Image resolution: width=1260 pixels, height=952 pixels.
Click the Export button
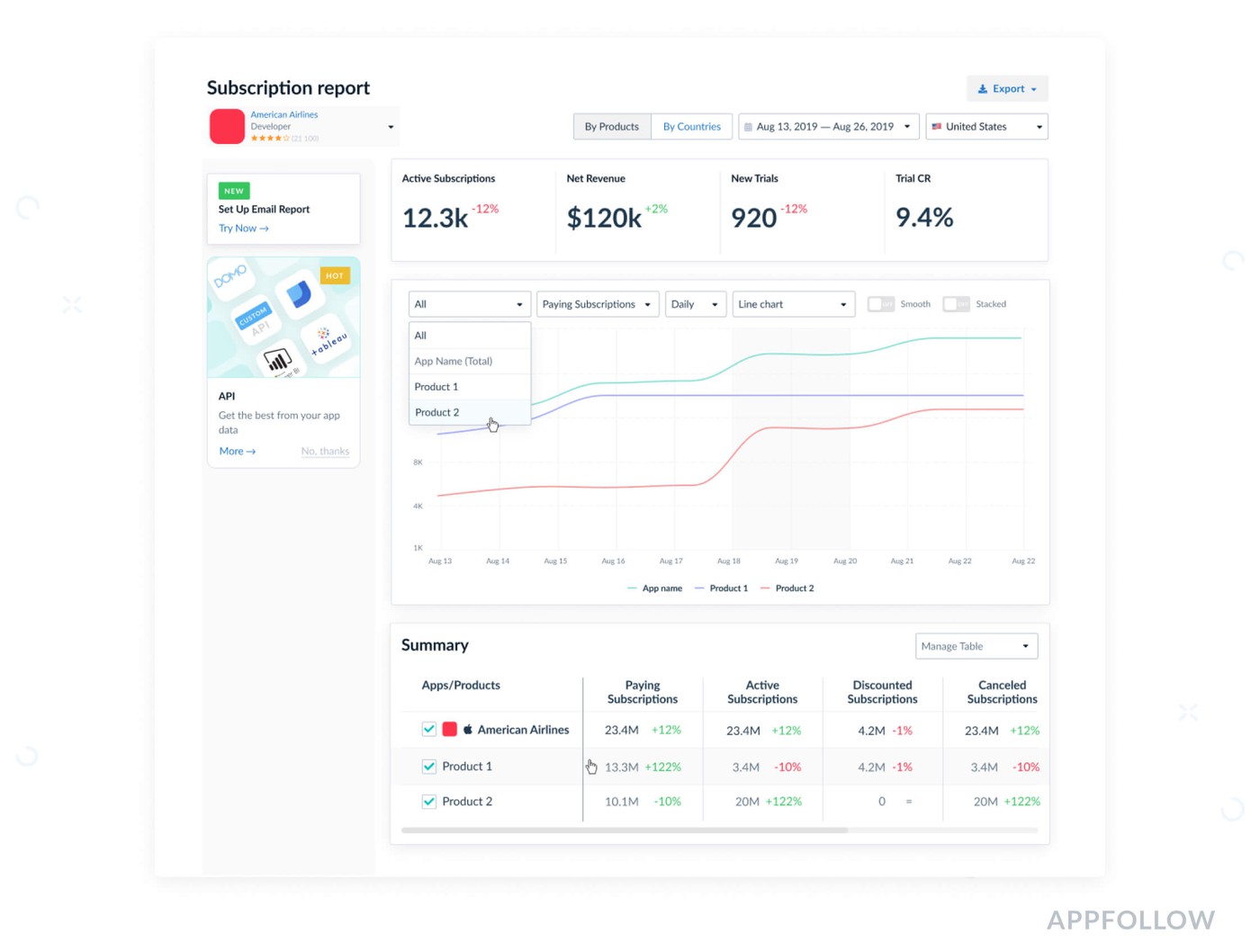tap(1007, 89)
